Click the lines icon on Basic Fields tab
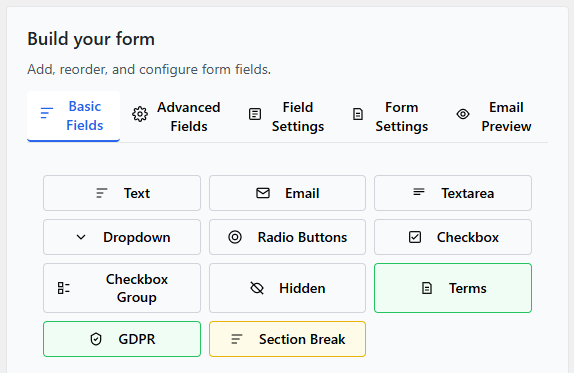This screenshot has height=373, width=574. click(x=46, y=113)
